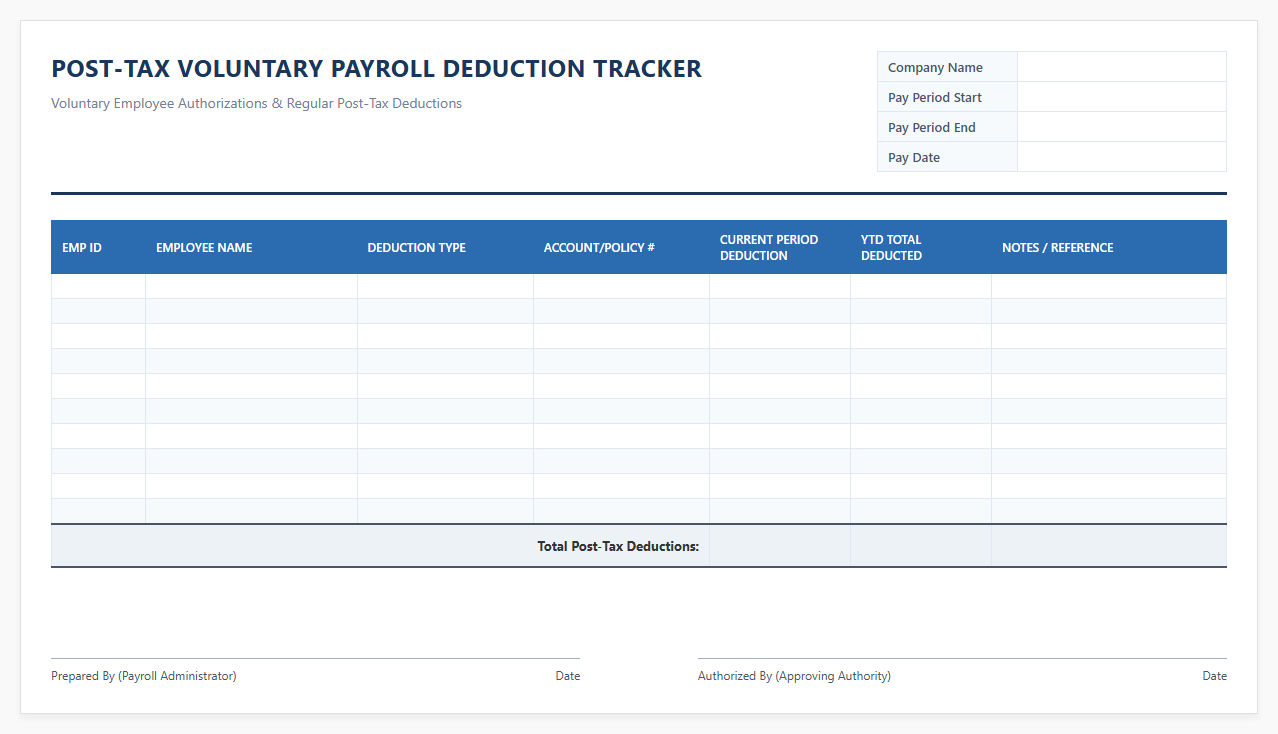This screenshot has width=1278, height=734.
Task: Click the YTD TOTAL DEDUCTED column header
Action: point(921,247)
